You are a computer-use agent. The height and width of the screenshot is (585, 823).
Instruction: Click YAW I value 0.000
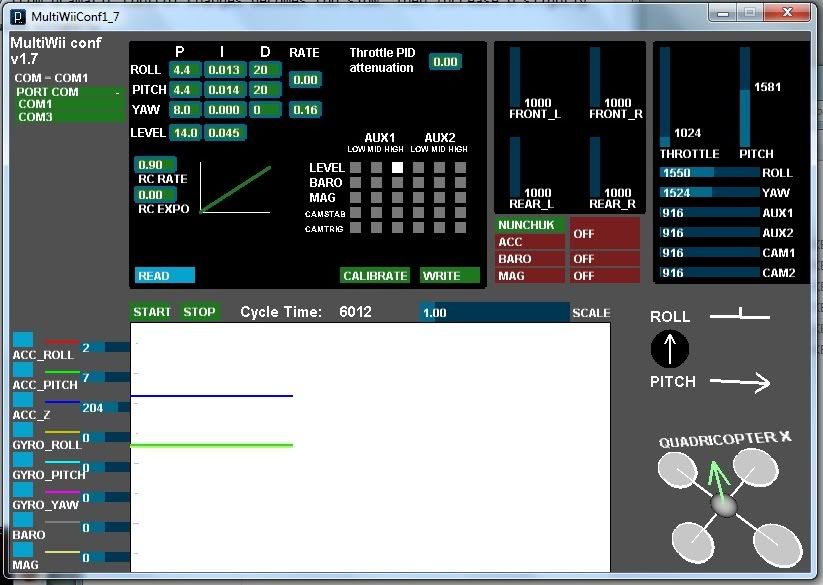point(225,110)
